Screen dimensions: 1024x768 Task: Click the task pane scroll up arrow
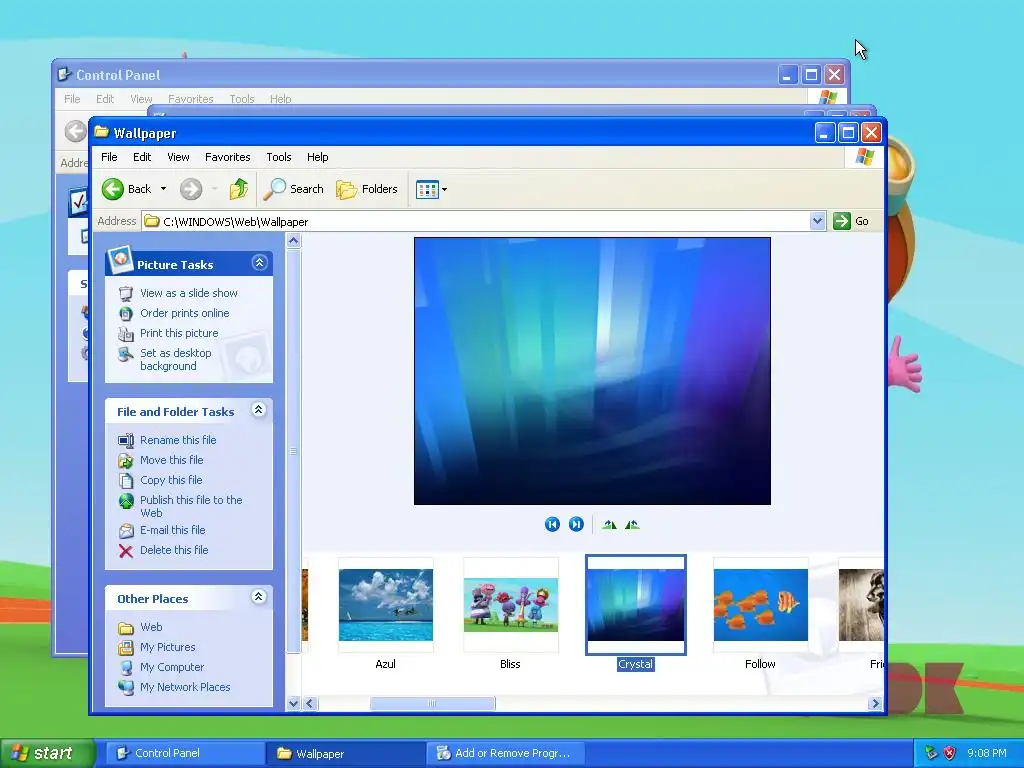tap(293, 242)
